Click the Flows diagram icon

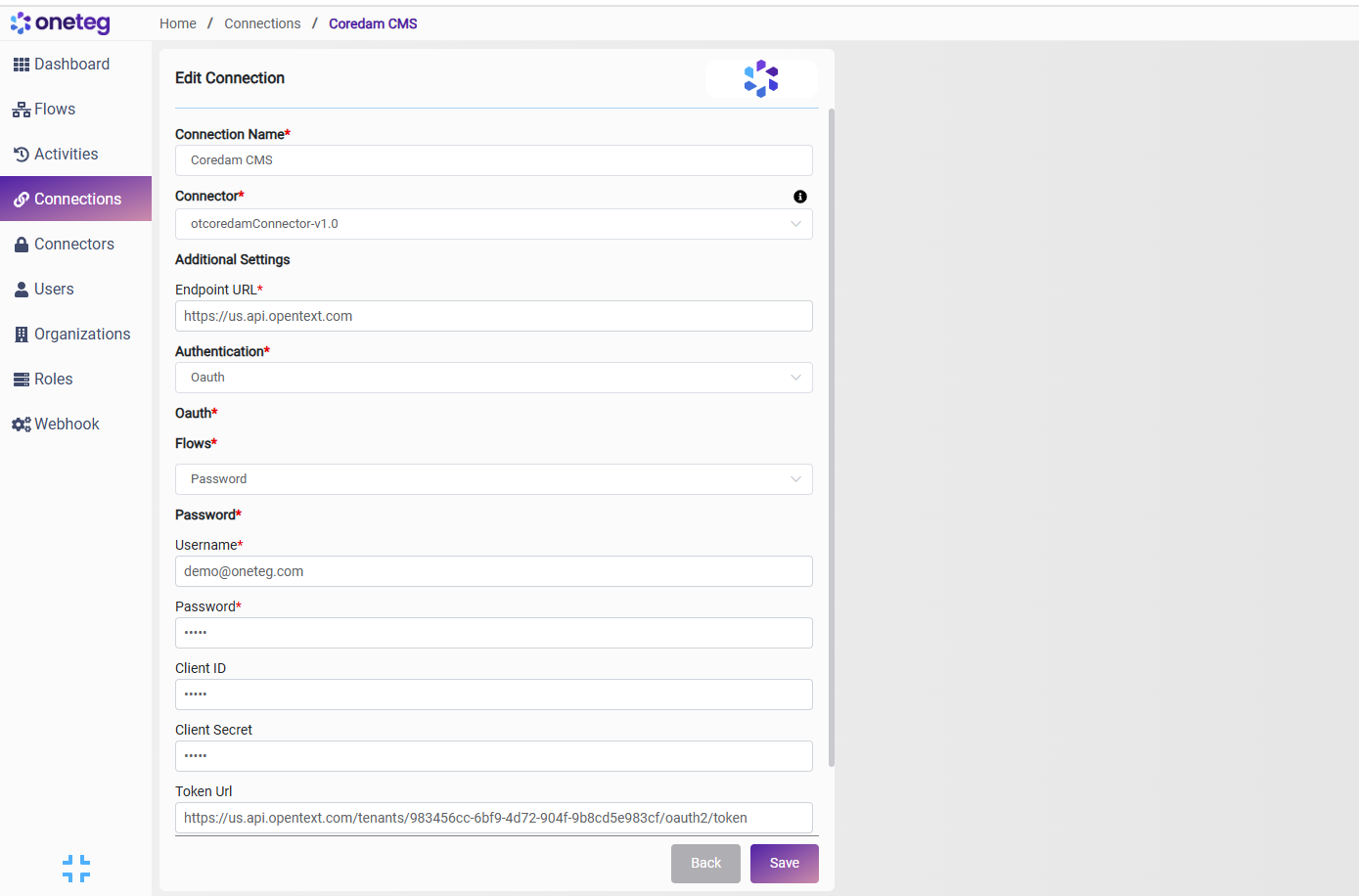21,110
